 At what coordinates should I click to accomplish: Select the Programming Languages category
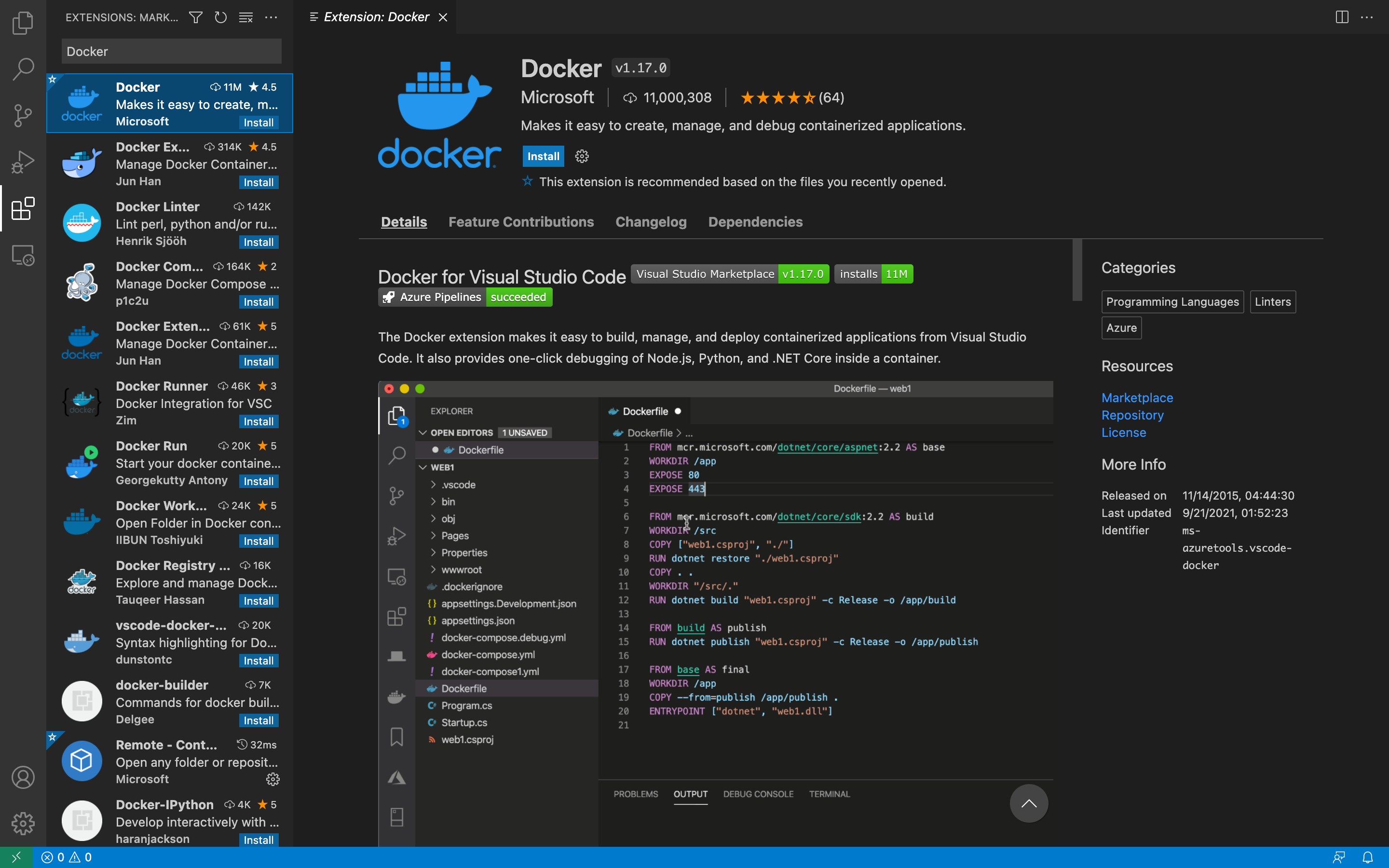[1172, 302]
